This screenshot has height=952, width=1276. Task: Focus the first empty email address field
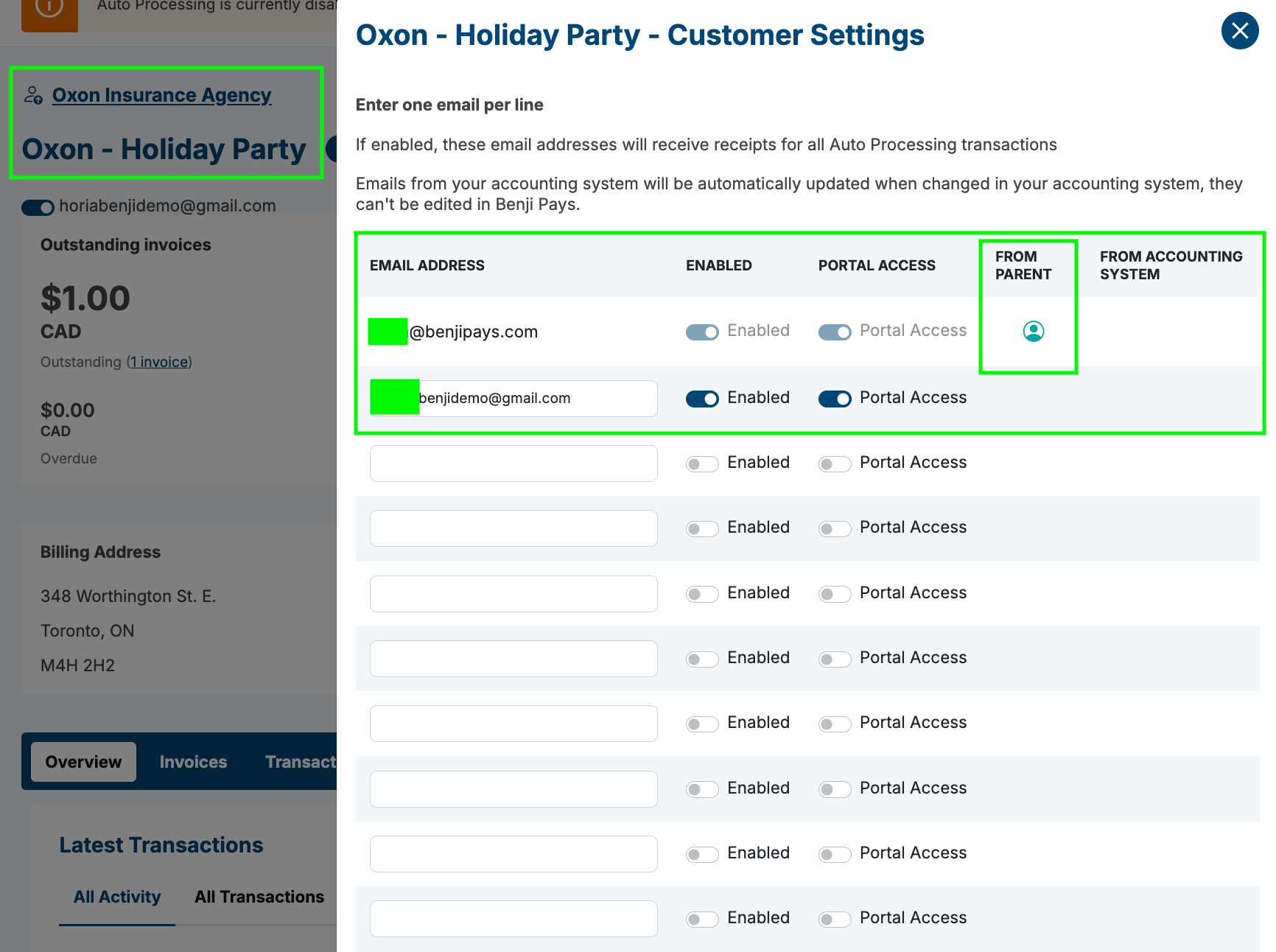pyautogui.click(x=513, y=463)
